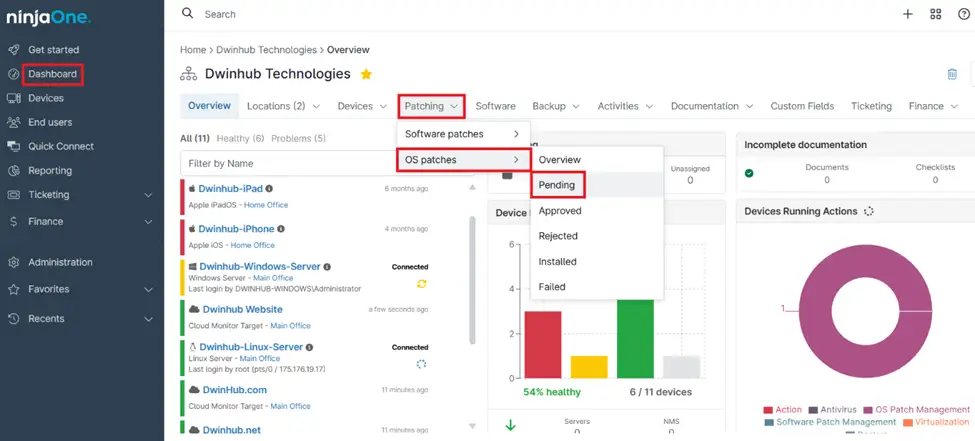Click the plus add icon in top bar

click(x=908, y=14)
